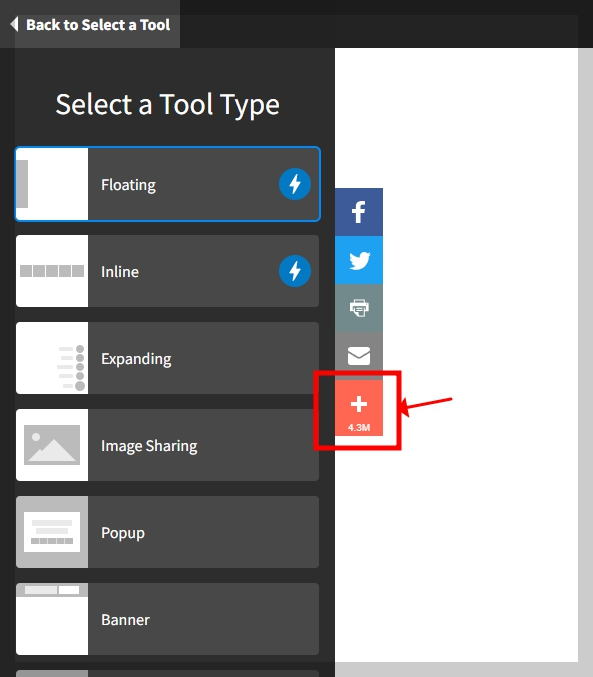Select the Inline tool type
This screenshot has width=593, height=677.
(x=168, y=271)
